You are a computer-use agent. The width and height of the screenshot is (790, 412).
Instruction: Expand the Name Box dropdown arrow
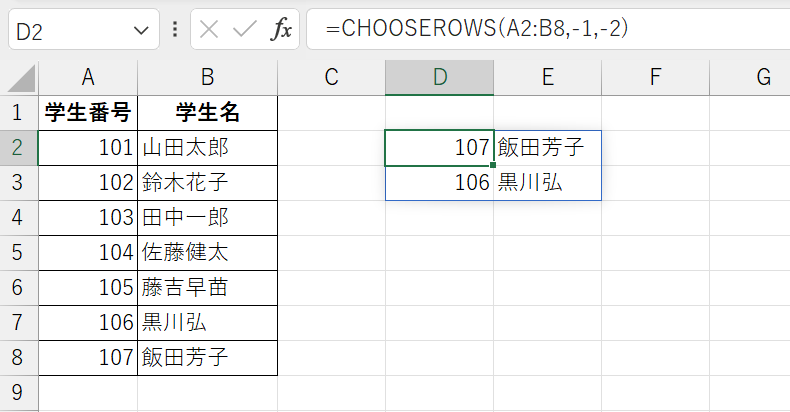pyautogui.click(x=141, y=31)
